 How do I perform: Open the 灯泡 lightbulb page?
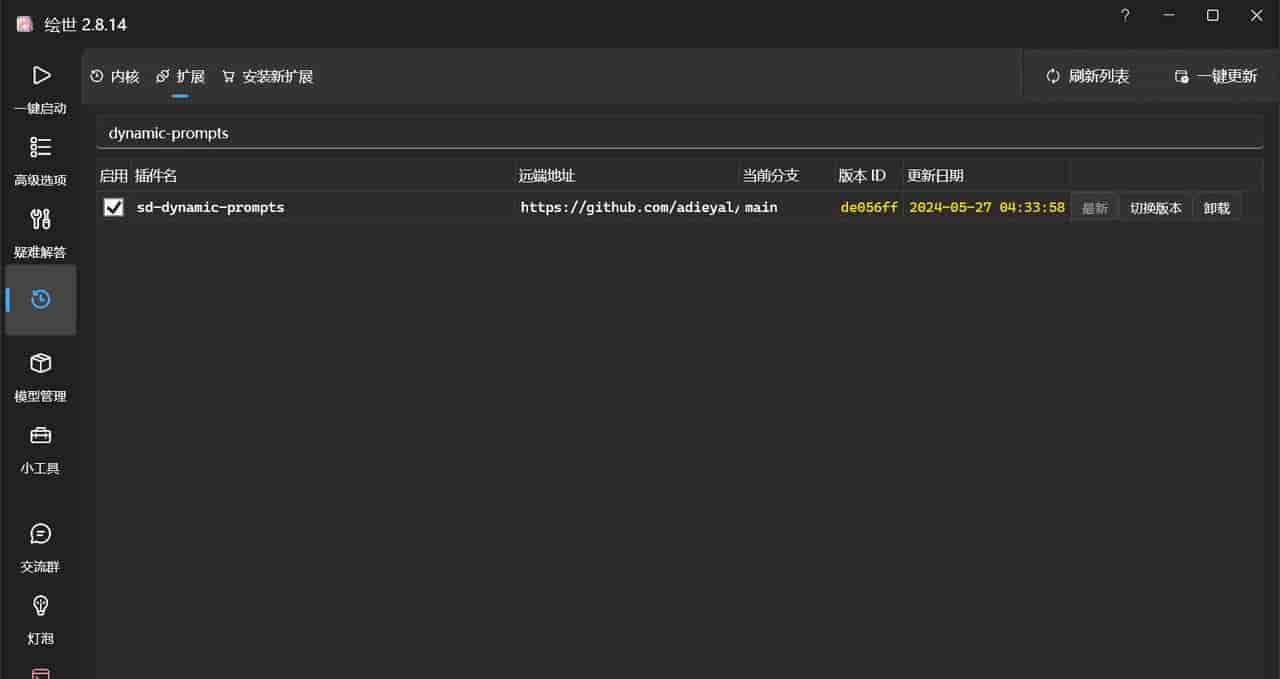(x=40, y=618)
